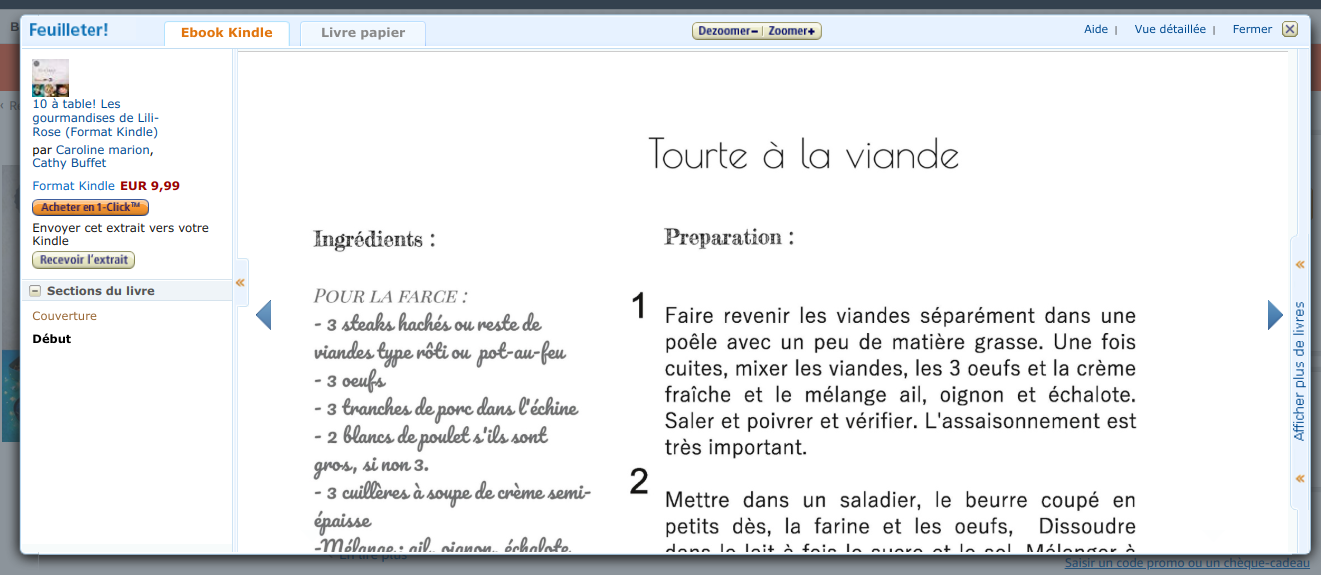Open Vue détaillée link

pyautogui.click(x=1170, y=29)
